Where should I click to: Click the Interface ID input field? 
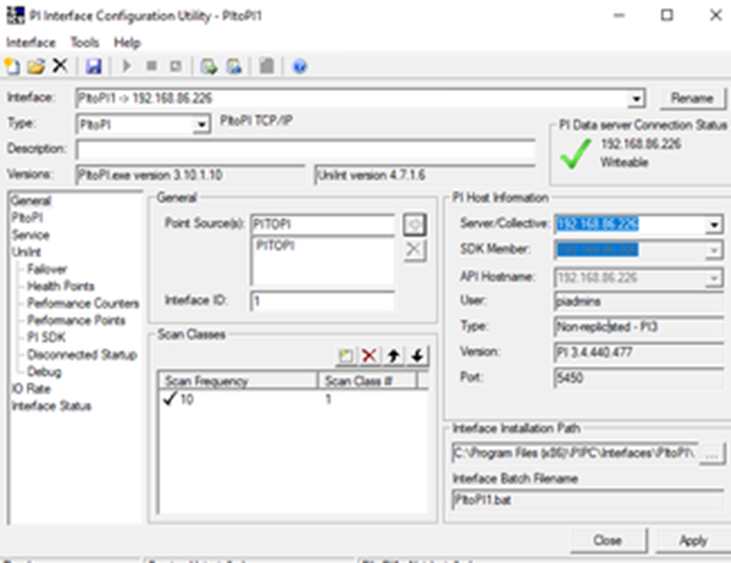click(323, 301)
